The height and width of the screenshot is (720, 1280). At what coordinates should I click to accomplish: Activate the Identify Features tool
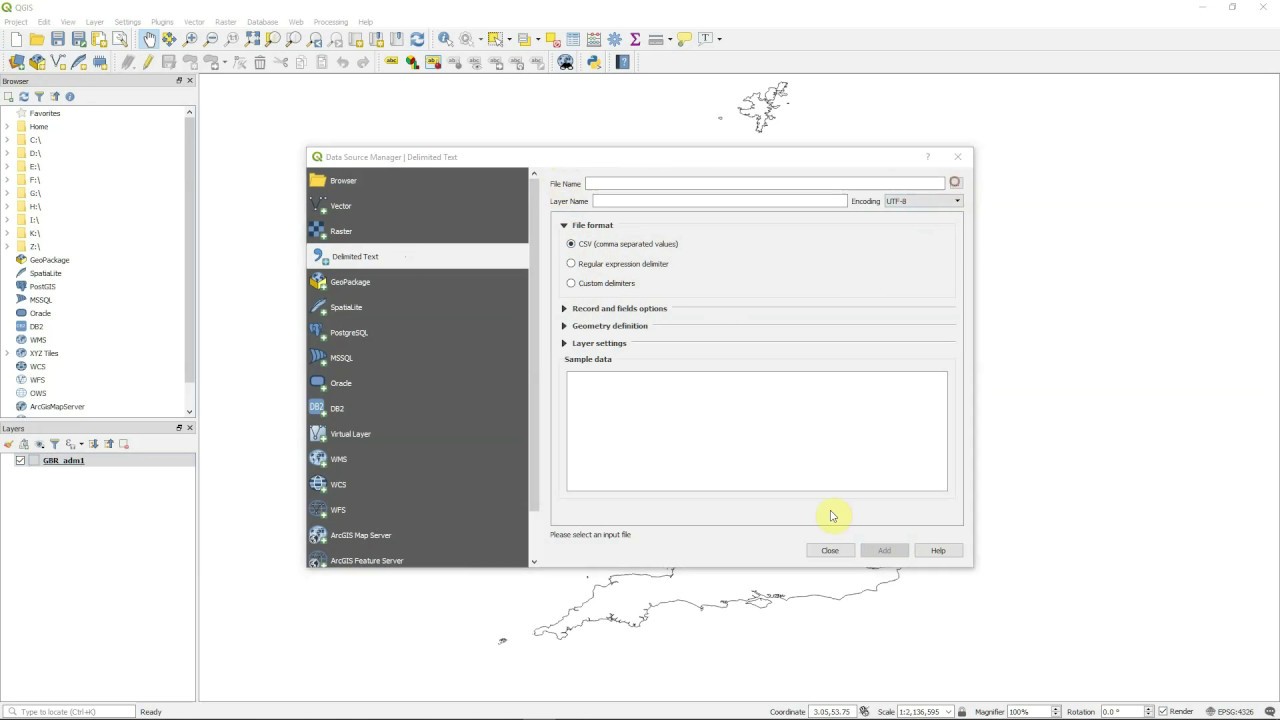click(x=445, y=39)
